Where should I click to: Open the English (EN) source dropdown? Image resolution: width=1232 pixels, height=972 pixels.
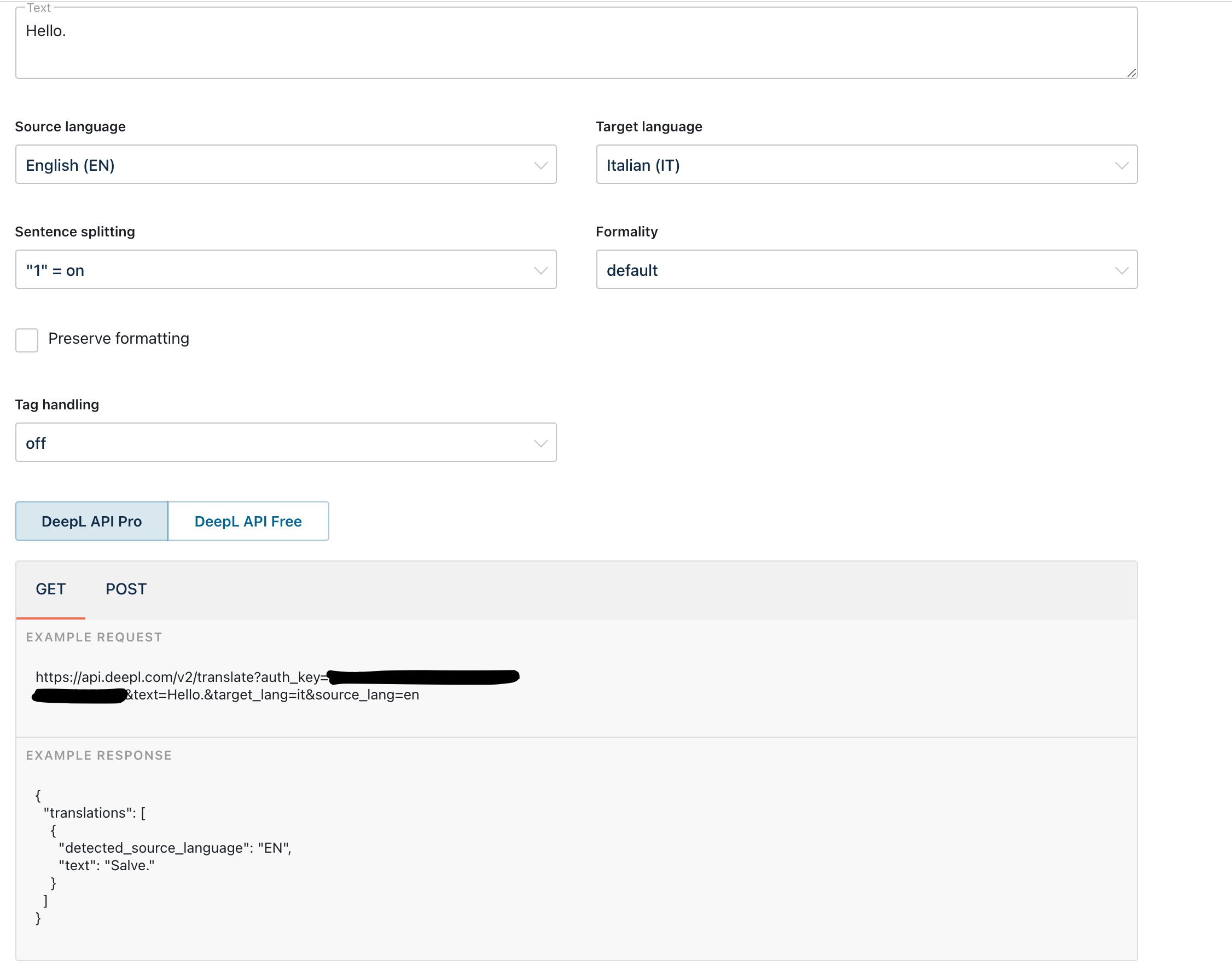pyautogui.click(x=273, y=165)
